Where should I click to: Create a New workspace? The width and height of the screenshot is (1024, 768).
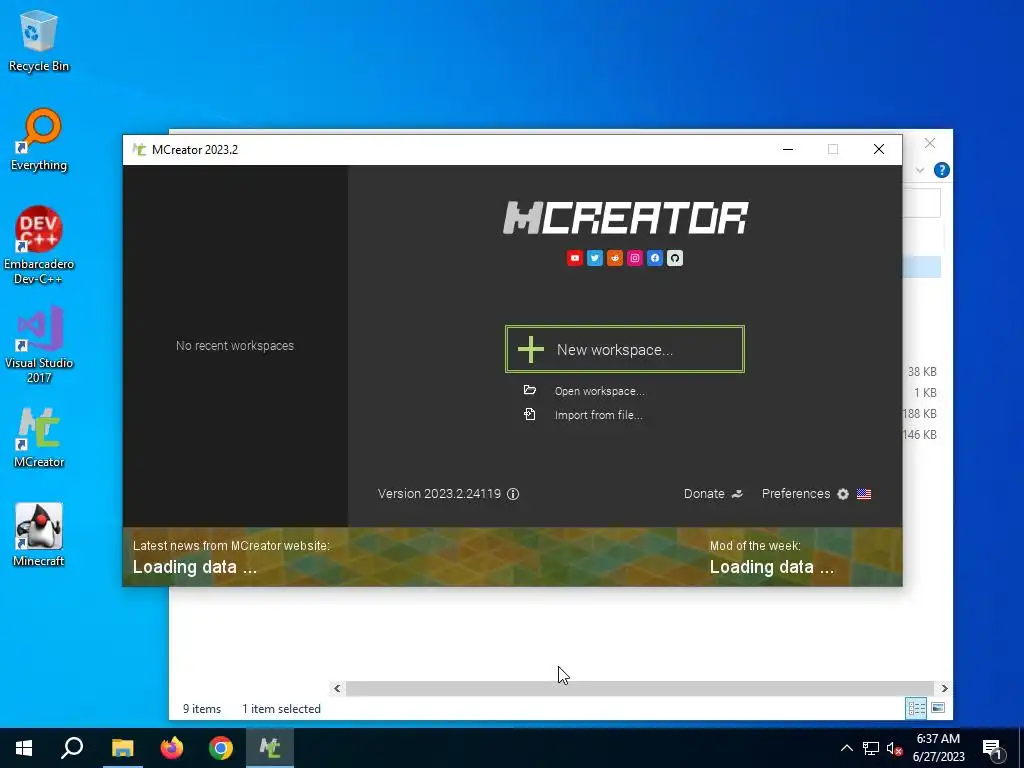click(x=624, y=349)
